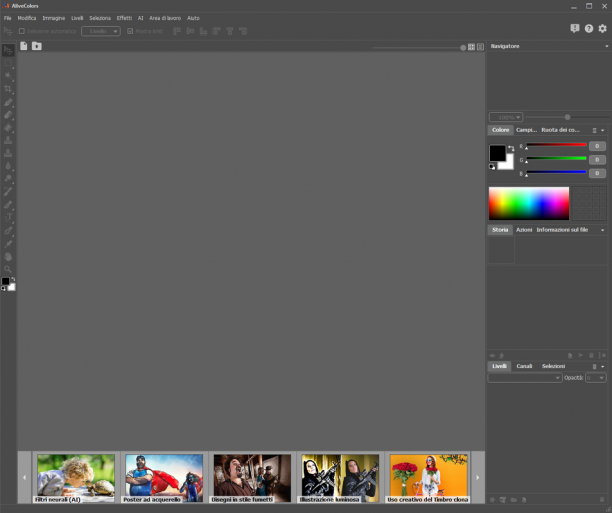Expand the Colore panel menu arrow
Screen dimensions: 612x513
(603, 130)
